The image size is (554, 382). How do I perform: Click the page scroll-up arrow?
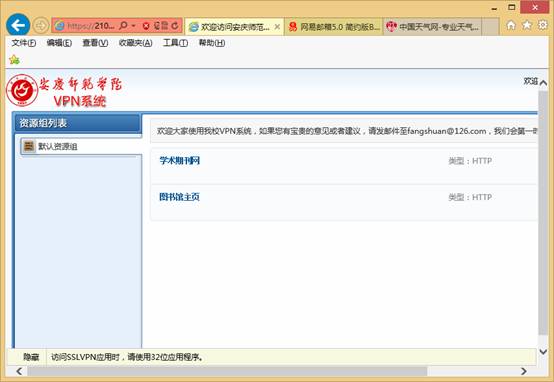pos(543,83)
